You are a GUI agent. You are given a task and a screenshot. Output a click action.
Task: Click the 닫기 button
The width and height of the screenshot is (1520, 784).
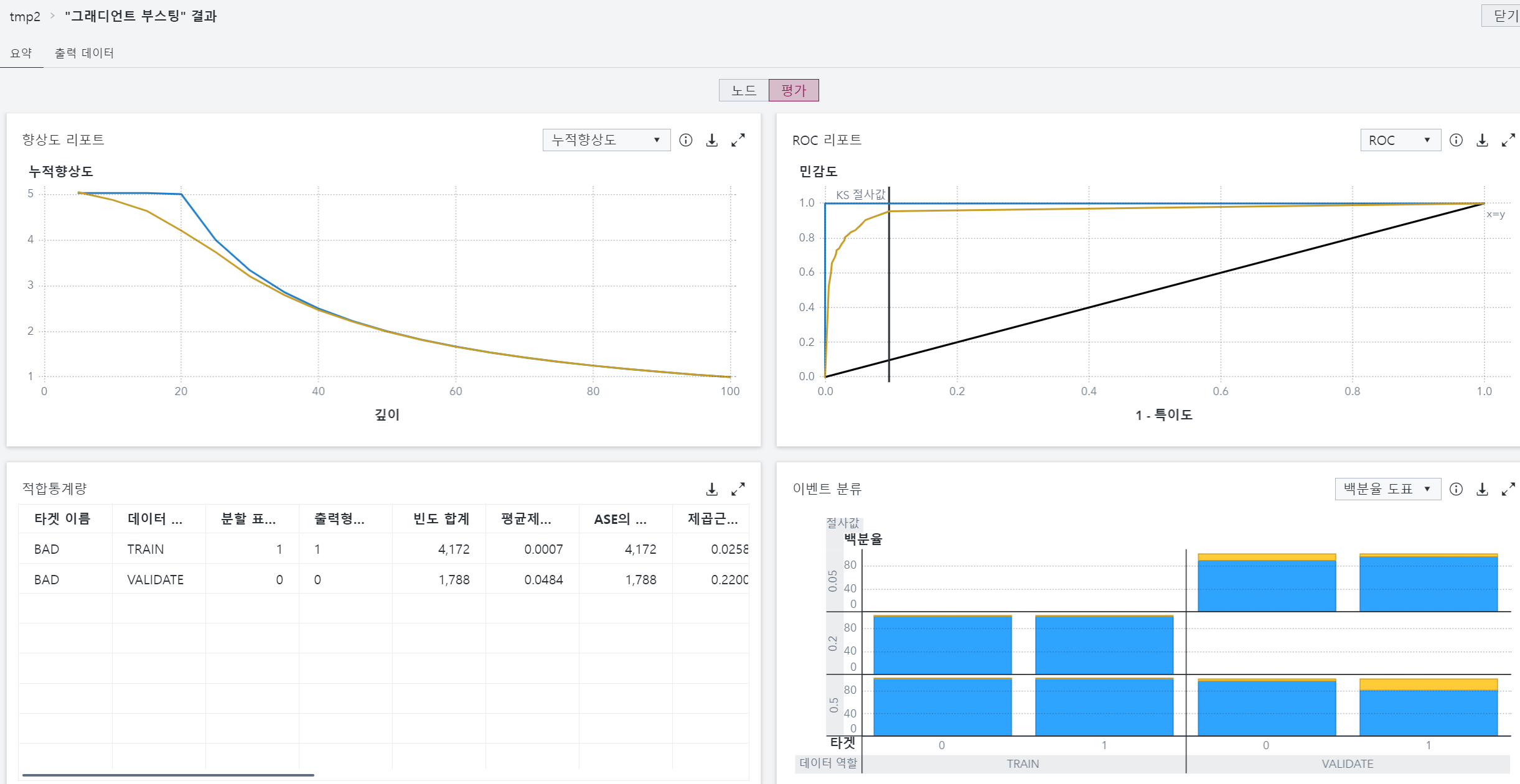click(x=1503, y=16)
